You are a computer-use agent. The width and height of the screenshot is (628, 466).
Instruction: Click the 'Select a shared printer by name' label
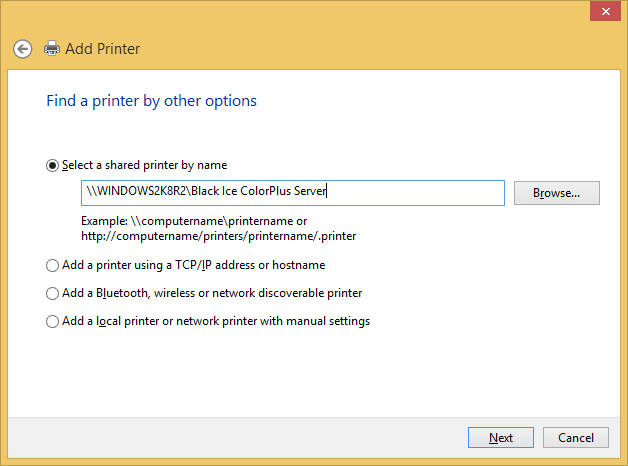(x=145, y=165)
